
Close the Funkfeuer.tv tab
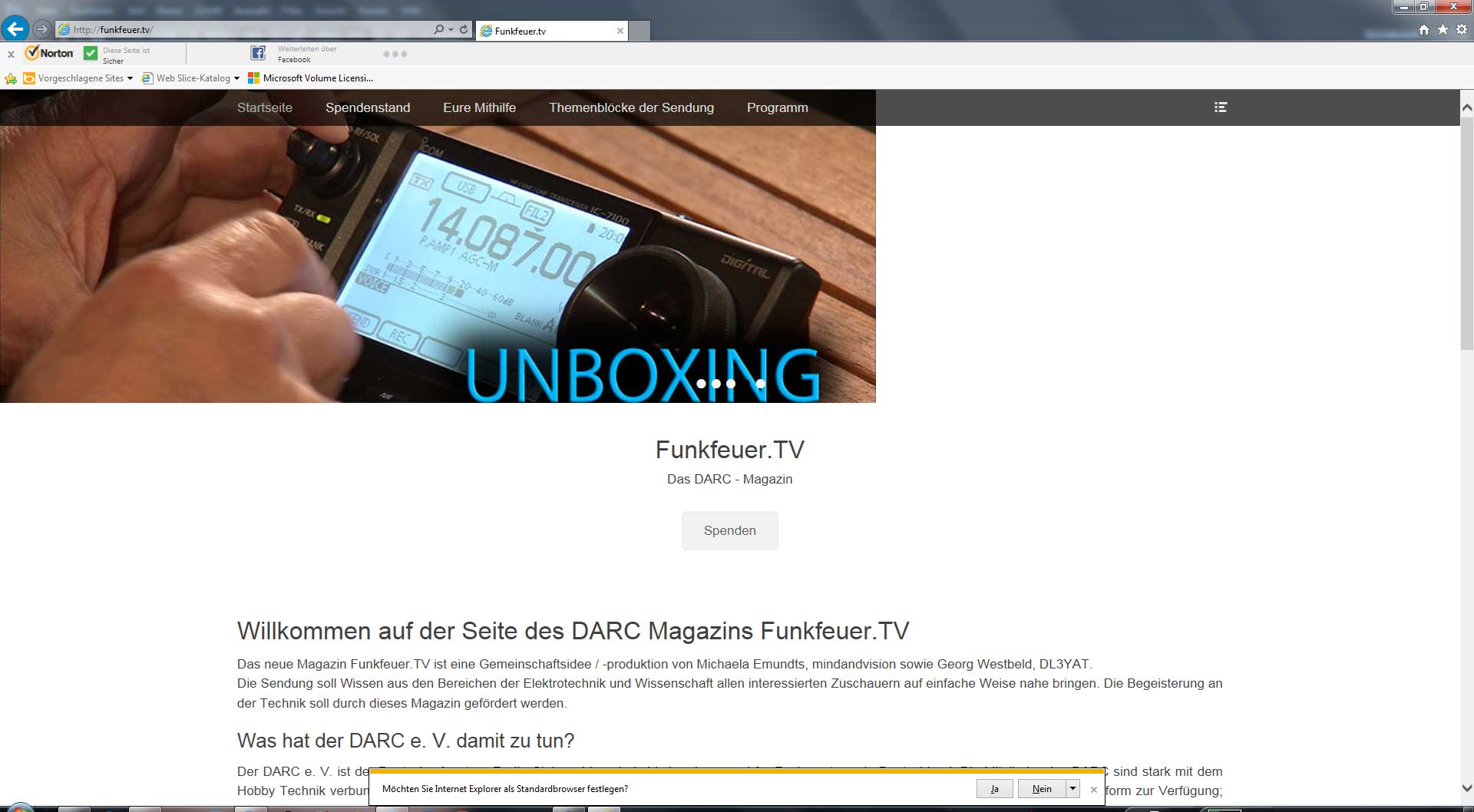[620, 31]
